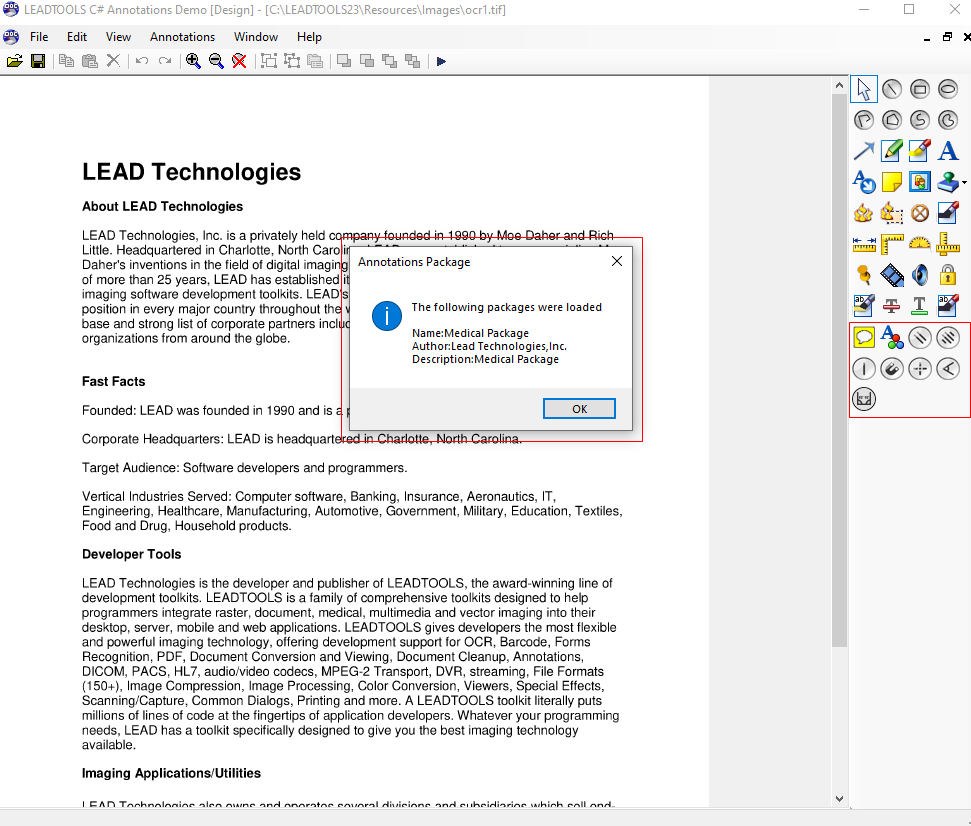Viewport: 971px width, 826px height.
Task: Open the Window menu
Action: [x=256, y=37]
